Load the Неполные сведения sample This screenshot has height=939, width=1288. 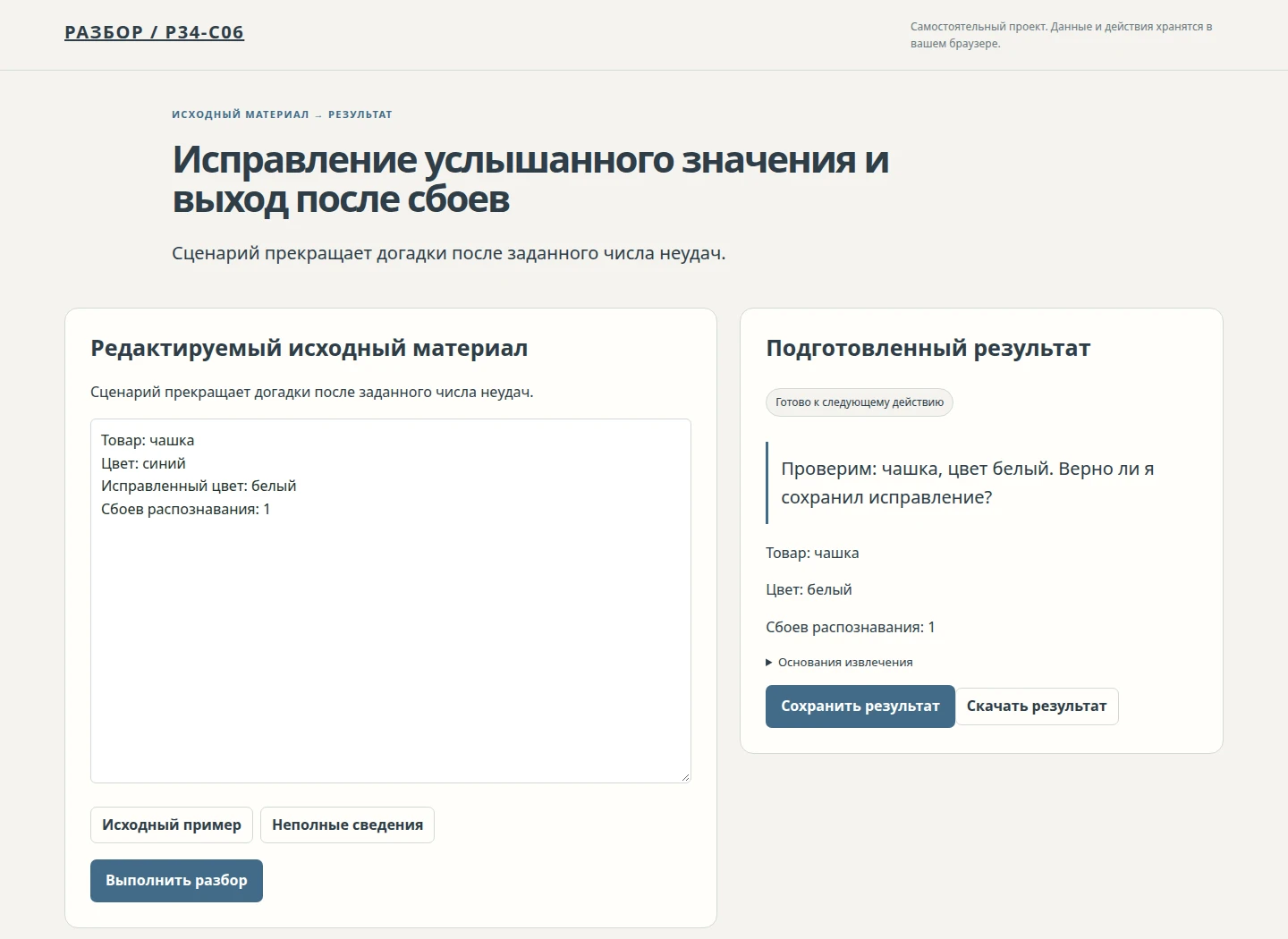click(347, 825)
